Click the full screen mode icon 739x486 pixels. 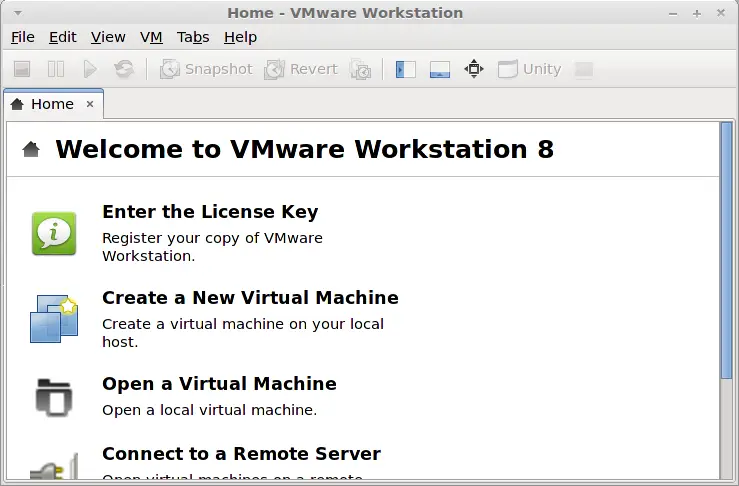[x=474, y=69]
